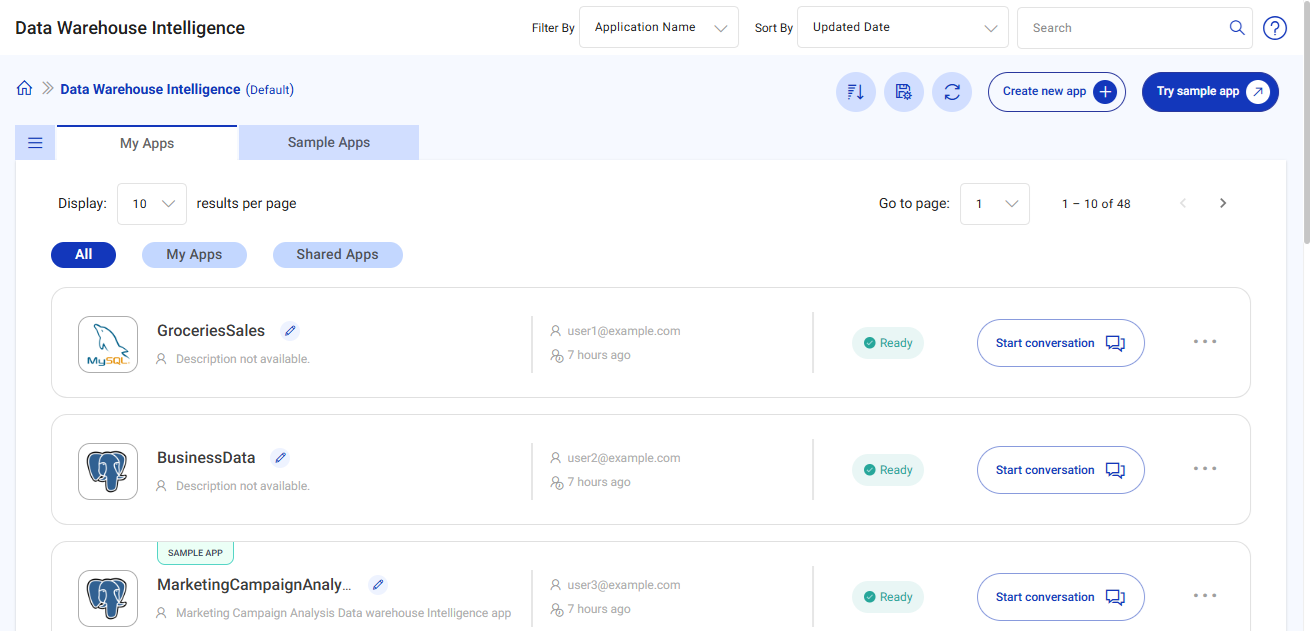1310x631 pixels.
Task: Open the hamburger menu beside My Apps
Action: click(35, 142)
